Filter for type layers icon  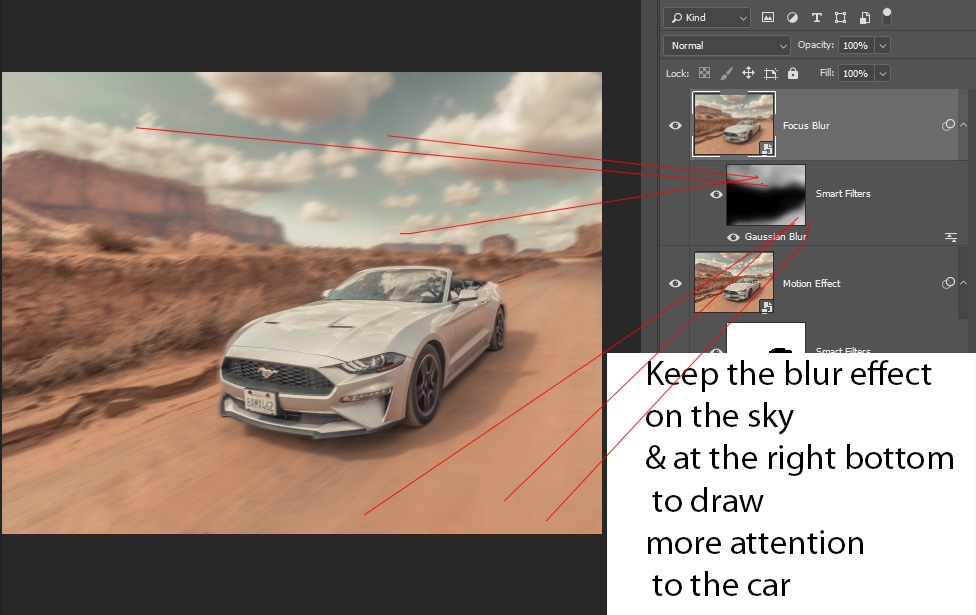(816, 18)
